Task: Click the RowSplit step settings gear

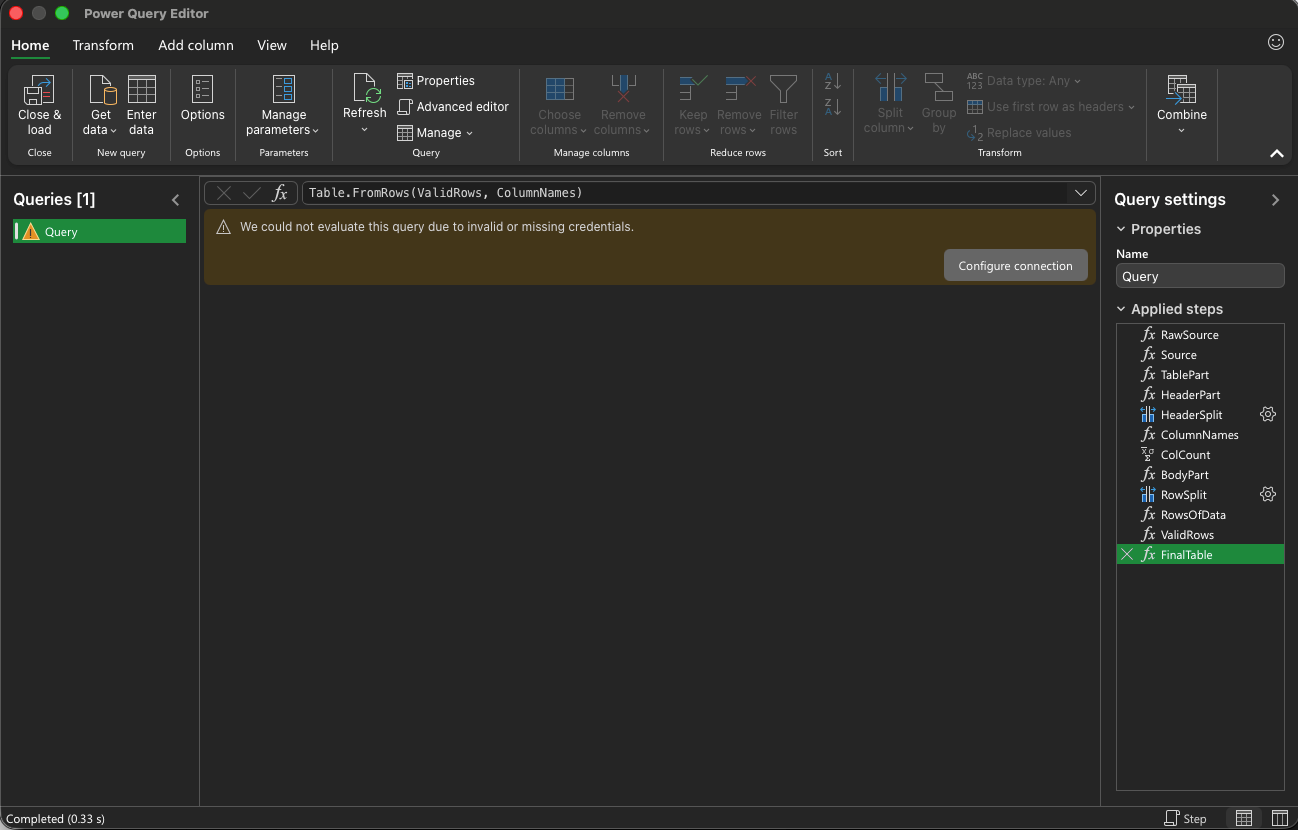Action: 1268,495
